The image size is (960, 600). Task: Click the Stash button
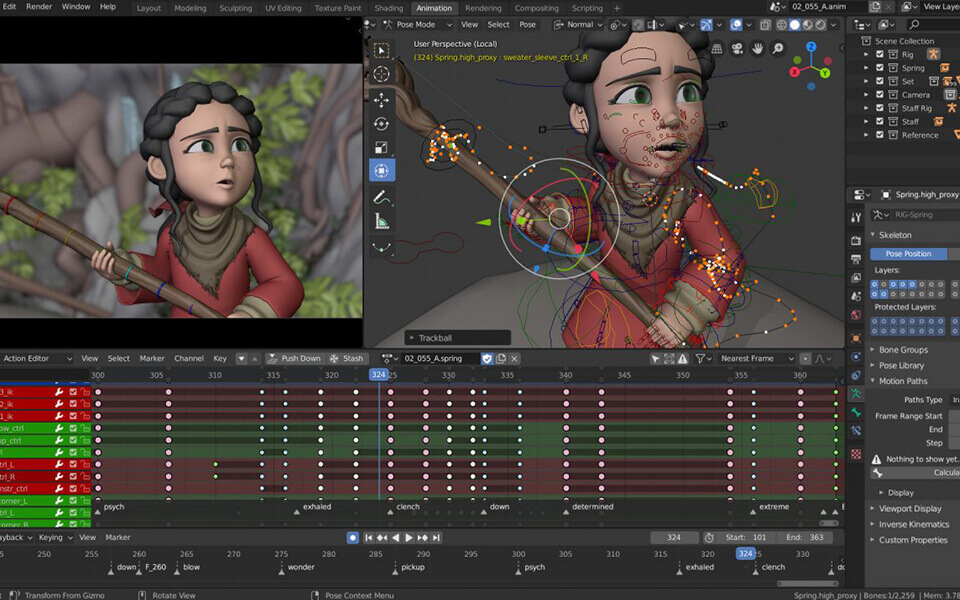(x=347, y=359)
